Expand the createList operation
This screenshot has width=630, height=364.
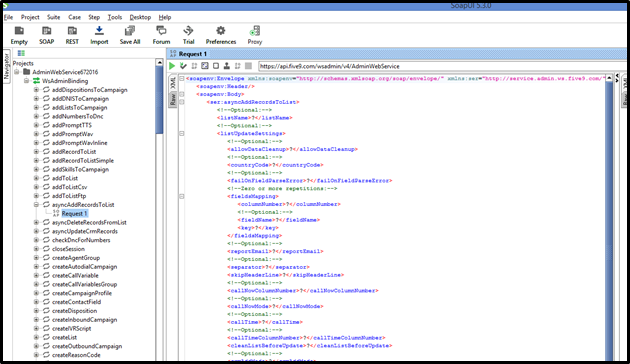tap(36, 337)
